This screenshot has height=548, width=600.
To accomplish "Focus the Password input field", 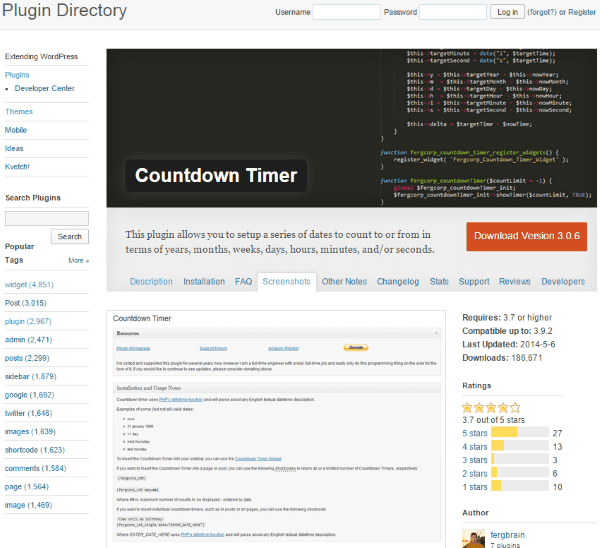I will pos(452,12).
